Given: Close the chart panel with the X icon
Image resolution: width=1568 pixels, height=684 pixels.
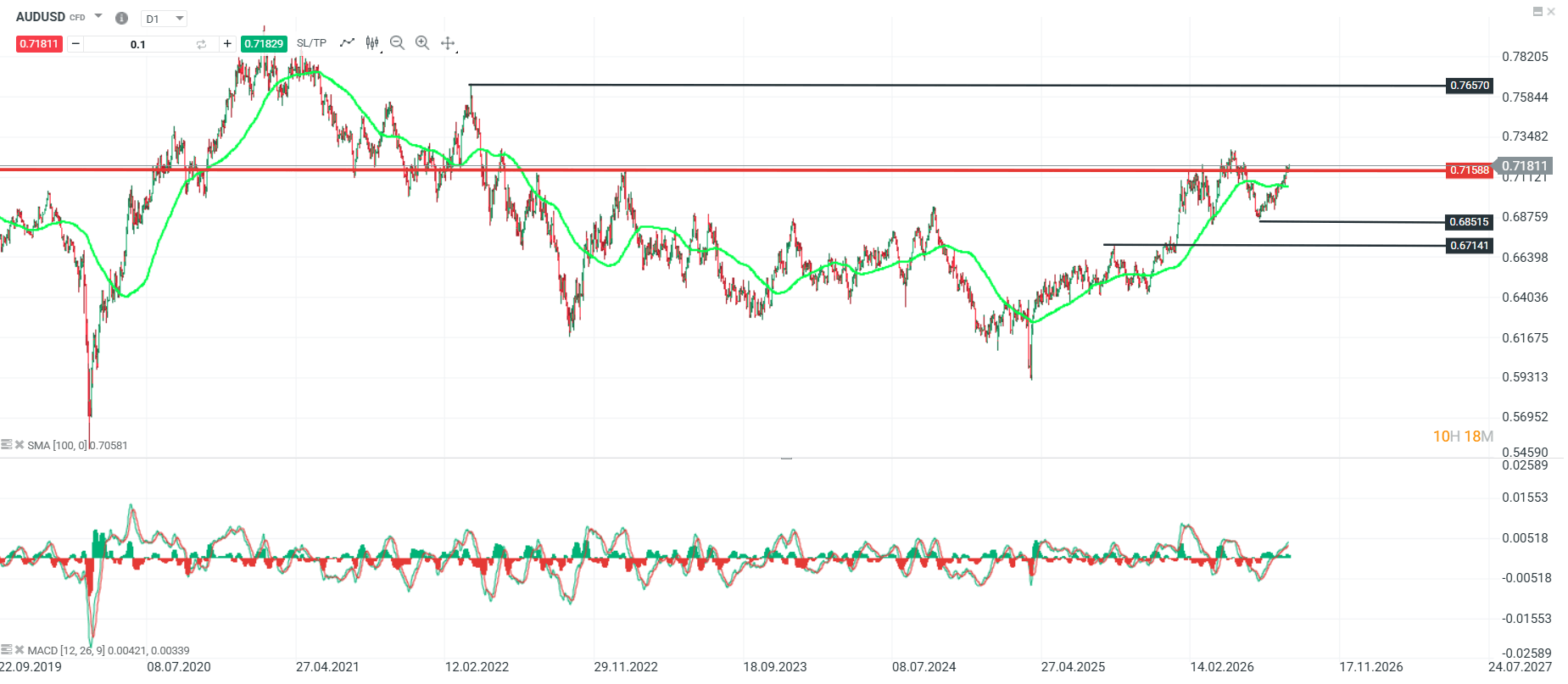Looking at the screenshot, I should point(1551,12).
